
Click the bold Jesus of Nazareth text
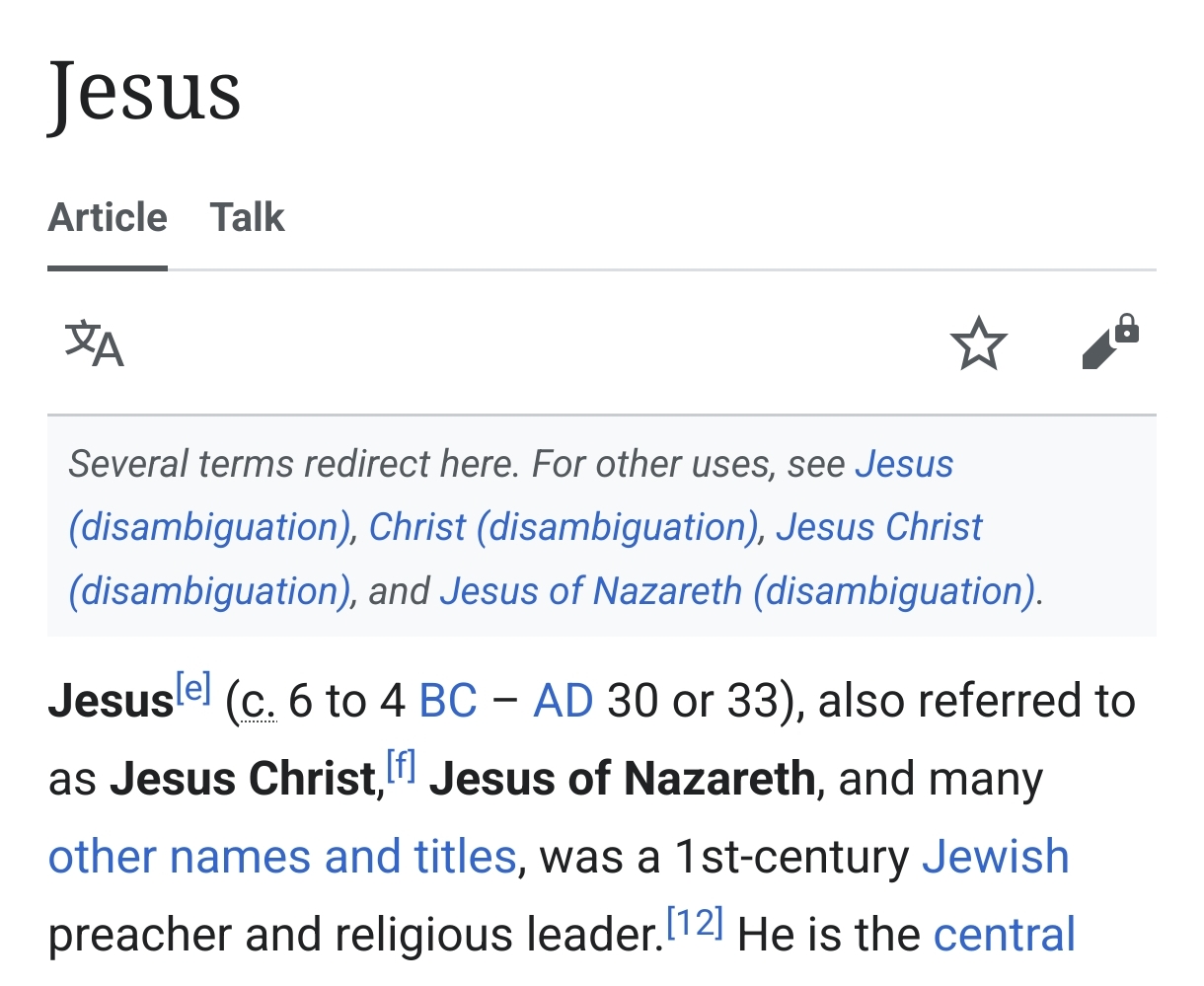622,779
